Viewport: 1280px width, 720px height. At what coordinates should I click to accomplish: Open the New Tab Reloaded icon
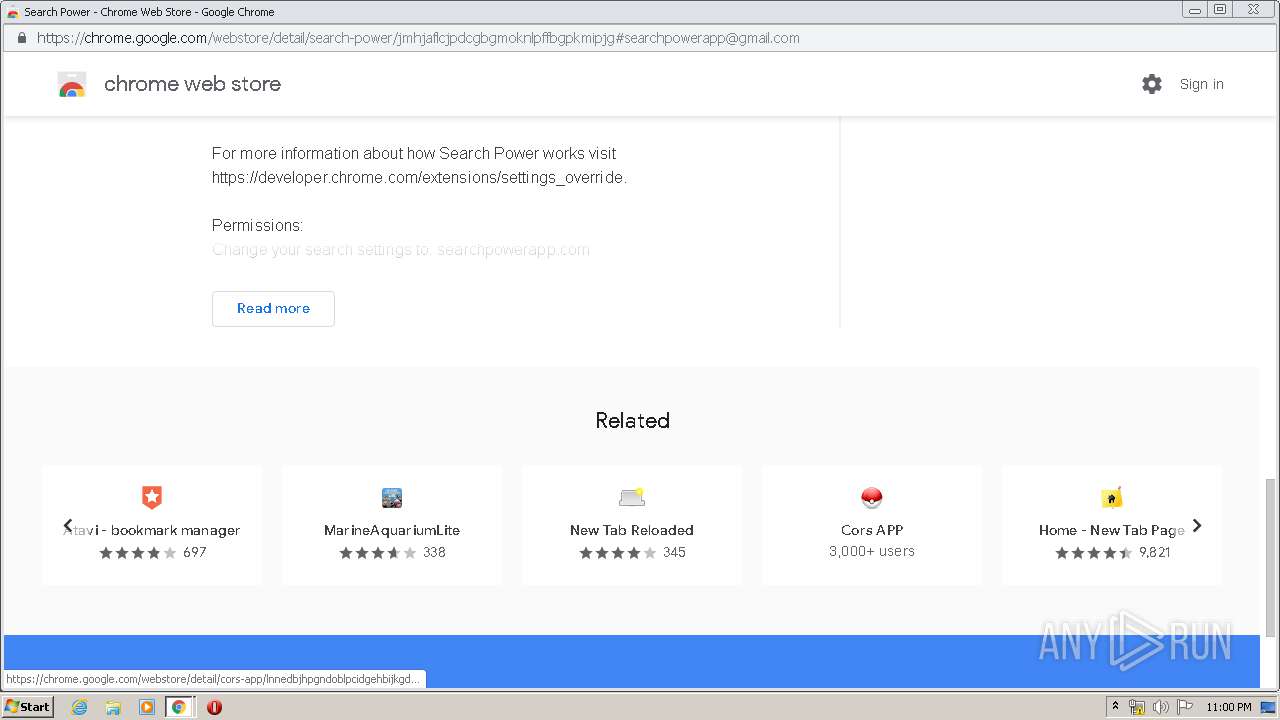pos(632,497)
